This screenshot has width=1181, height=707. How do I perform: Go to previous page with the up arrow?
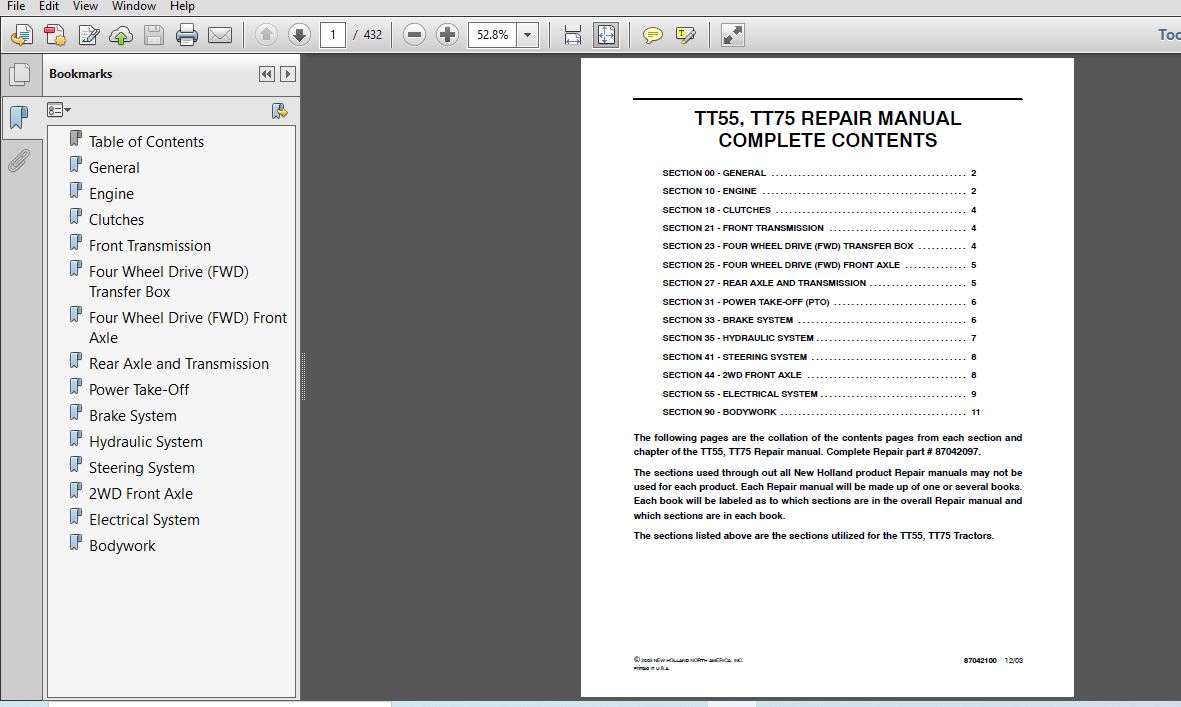click(266, 35)
